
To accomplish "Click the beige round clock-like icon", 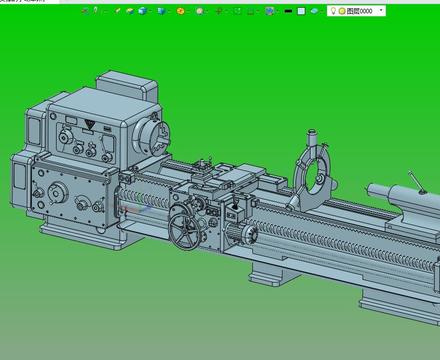I will (199, 11).
